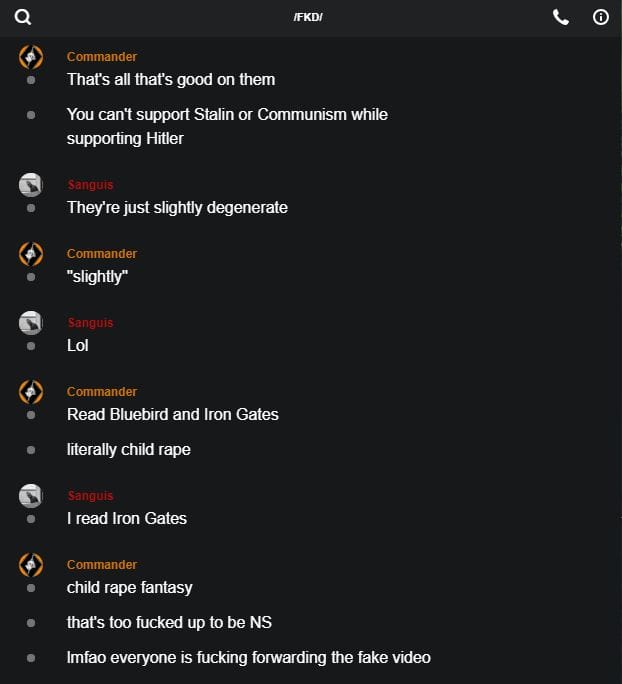Open the Commander username above "That's all that's good"

tap(102, 57)
